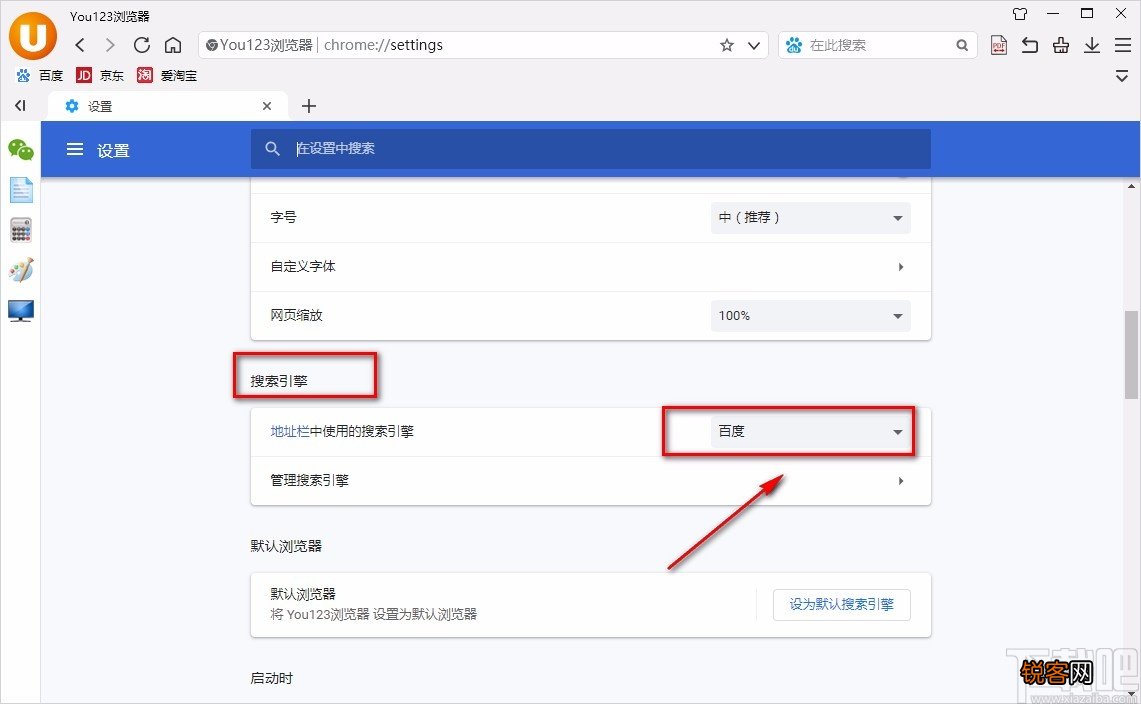Open a new tab with the plus button
The image size is (1141, 704).
[x=309, y=106]
